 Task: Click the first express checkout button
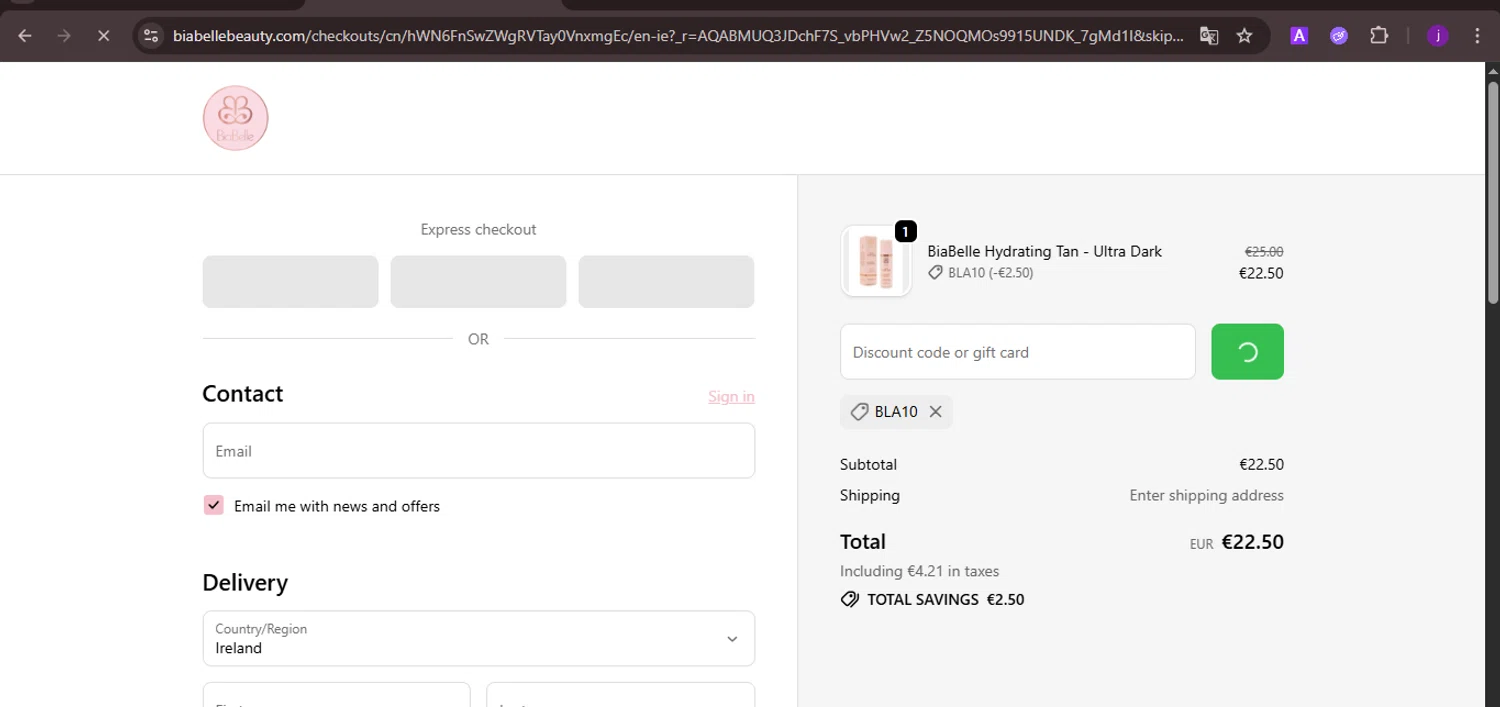click(290, 282)
